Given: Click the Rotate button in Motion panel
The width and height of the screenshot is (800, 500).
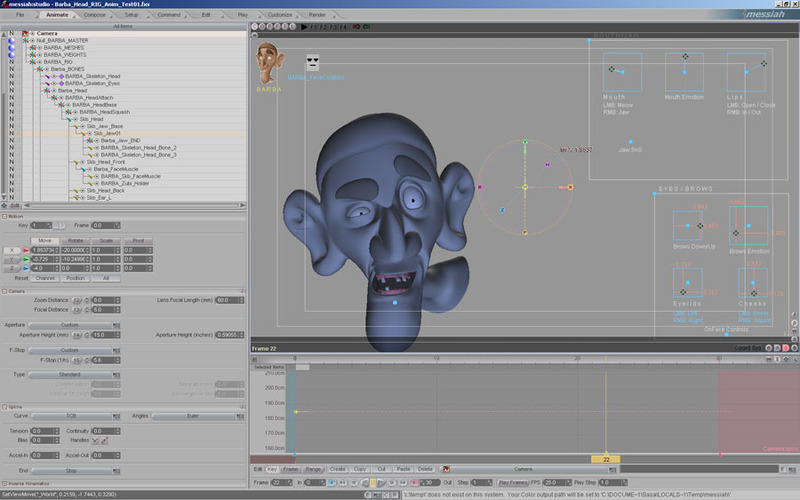Looking at the screenshot, I should point(76,240).
